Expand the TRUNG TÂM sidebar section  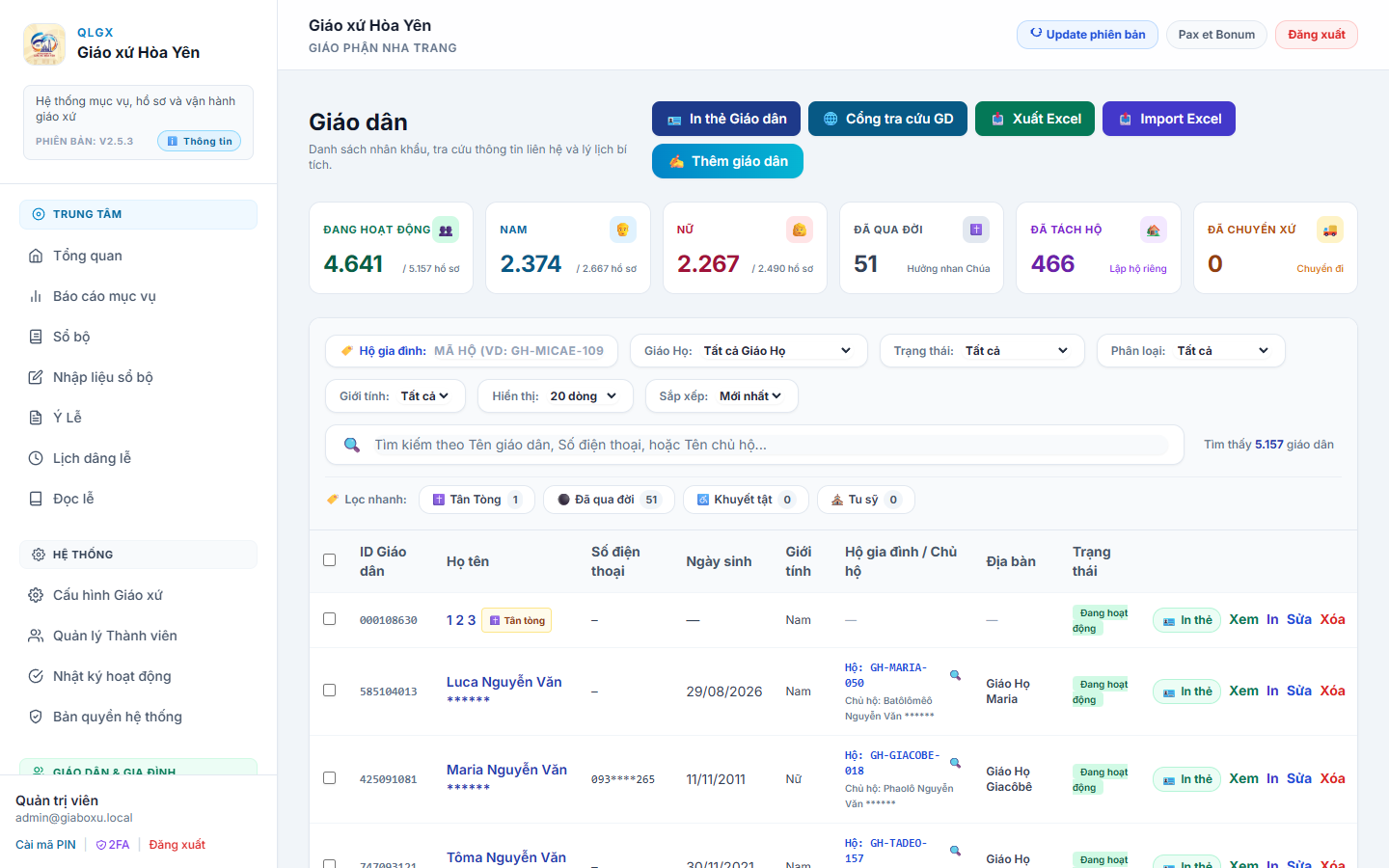pyautogui.click(x=138, y=214)
